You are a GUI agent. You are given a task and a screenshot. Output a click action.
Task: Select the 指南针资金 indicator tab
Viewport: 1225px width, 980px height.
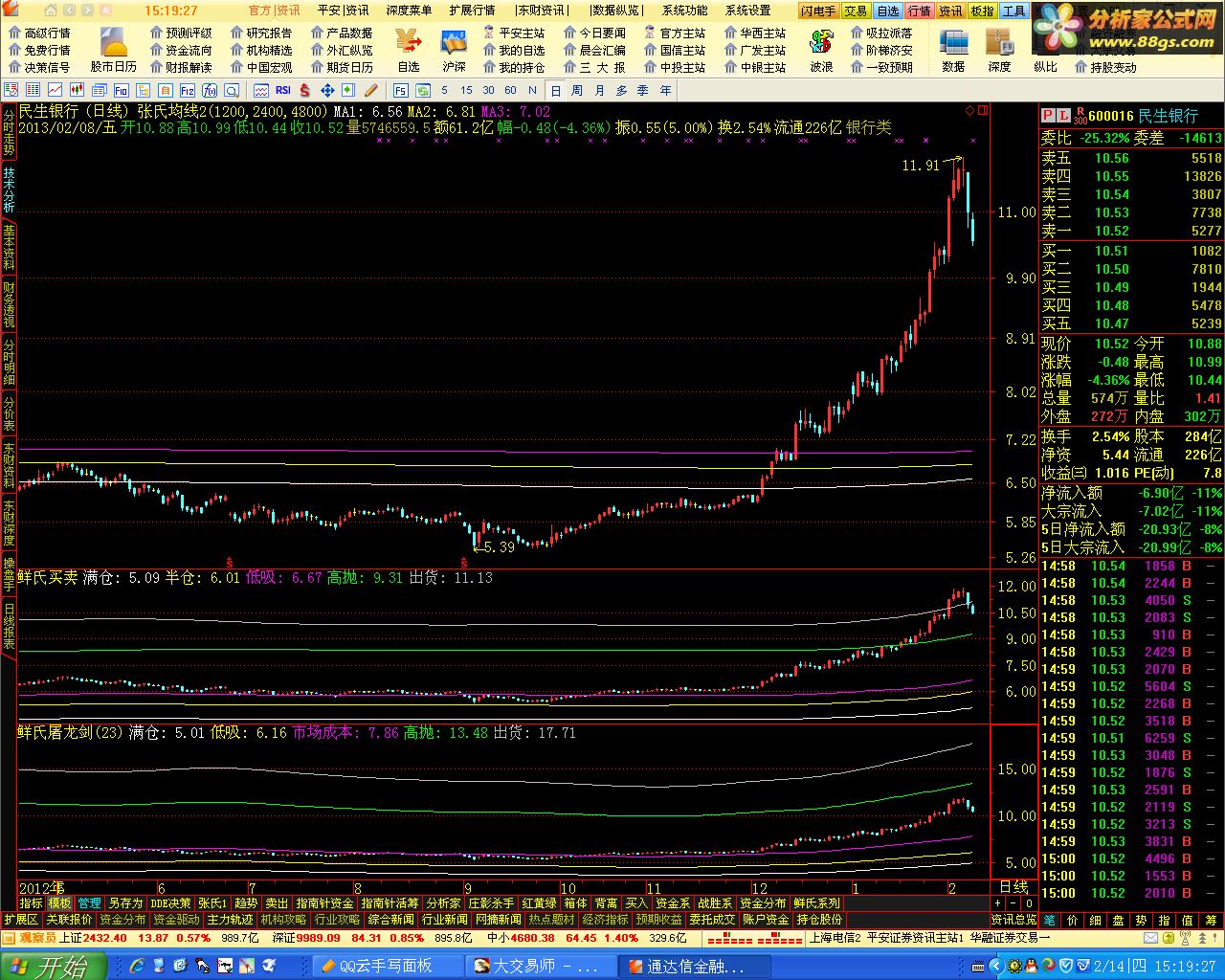pos(325,903)
